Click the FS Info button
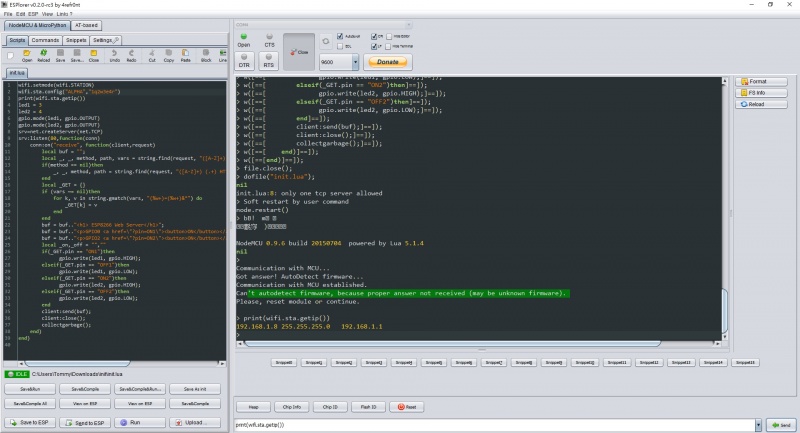 click(x=761, y=93)
